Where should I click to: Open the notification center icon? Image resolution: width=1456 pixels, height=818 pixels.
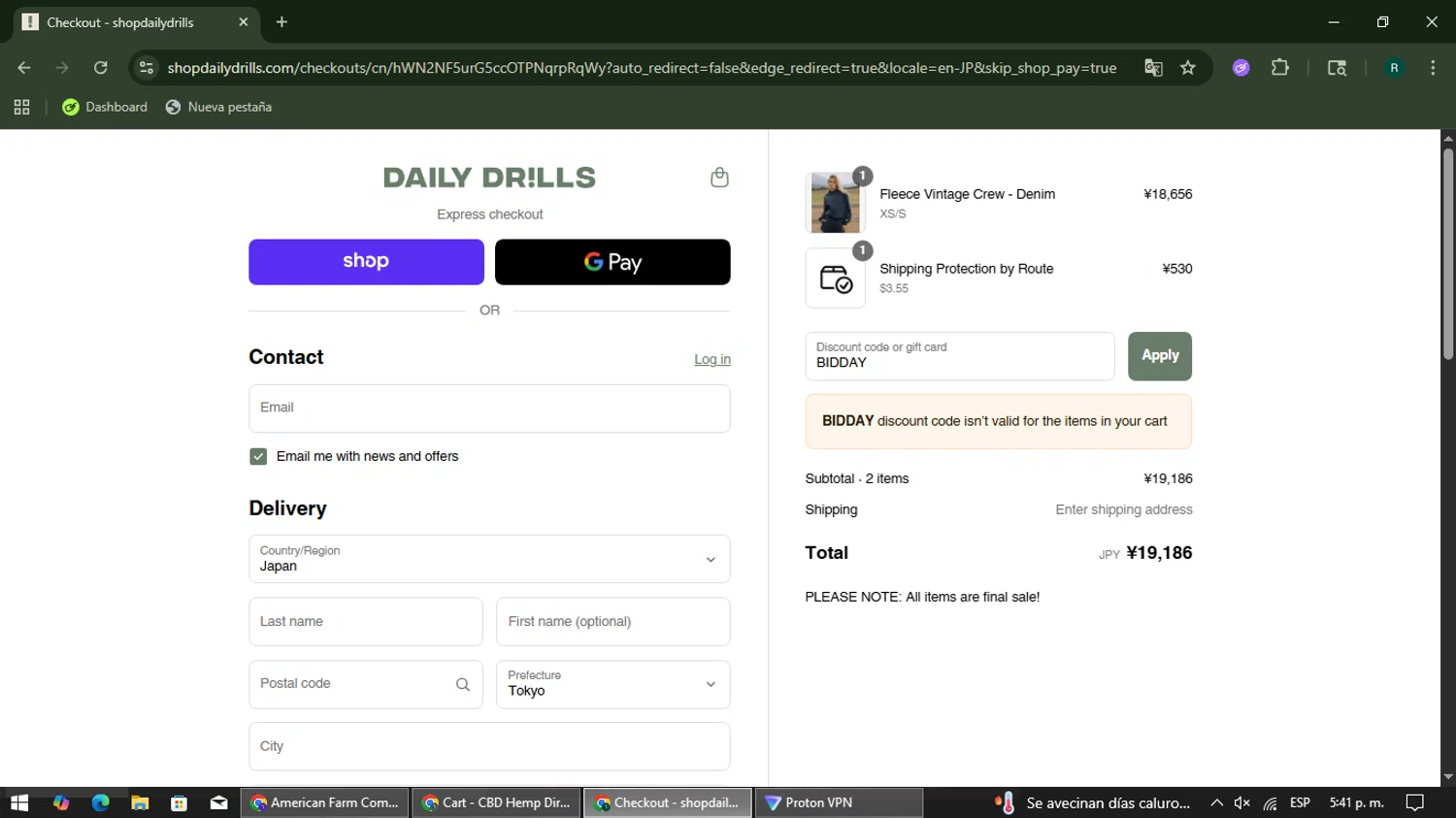(1415, 802)
